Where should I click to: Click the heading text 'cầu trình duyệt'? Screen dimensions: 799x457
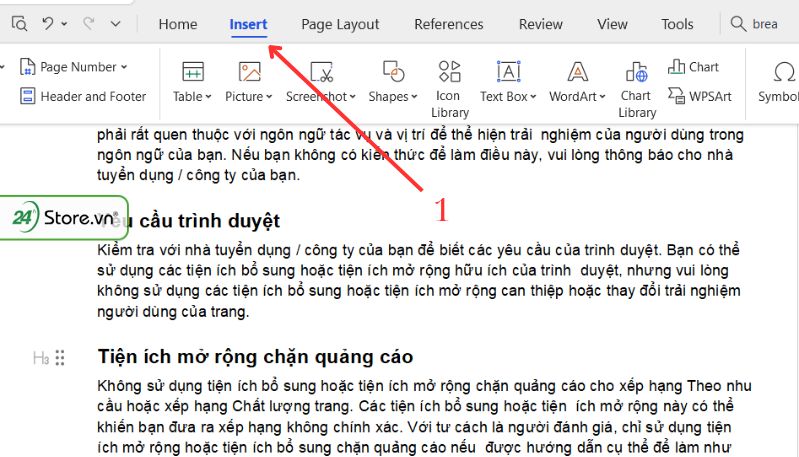click(x=209, y=221)
